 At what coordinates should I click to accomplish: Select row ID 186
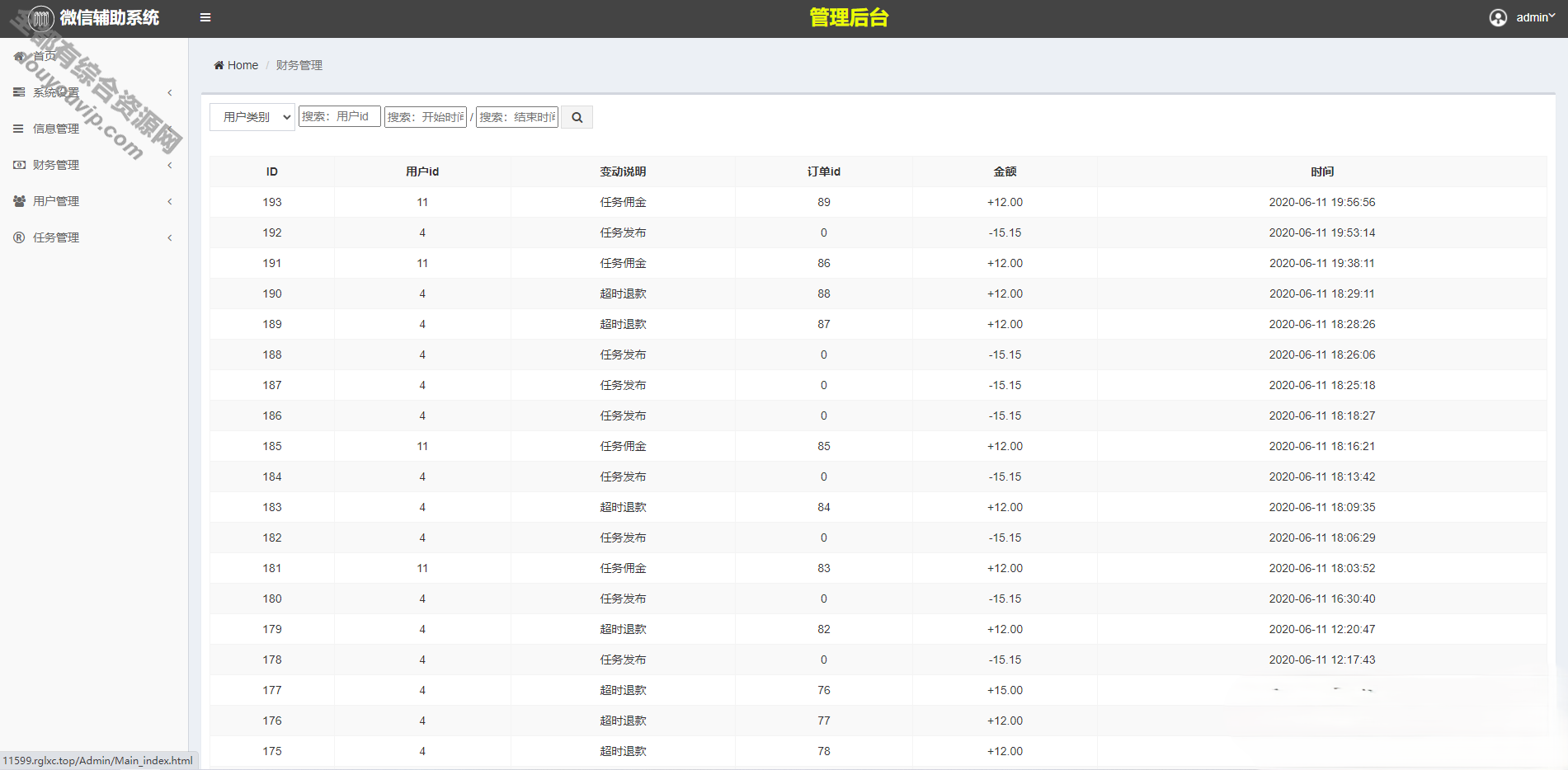[272, 416]
